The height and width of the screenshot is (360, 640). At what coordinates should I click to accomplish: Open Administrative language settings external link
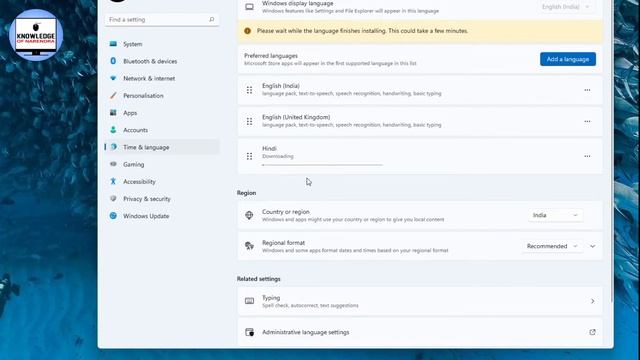(592, 332)
